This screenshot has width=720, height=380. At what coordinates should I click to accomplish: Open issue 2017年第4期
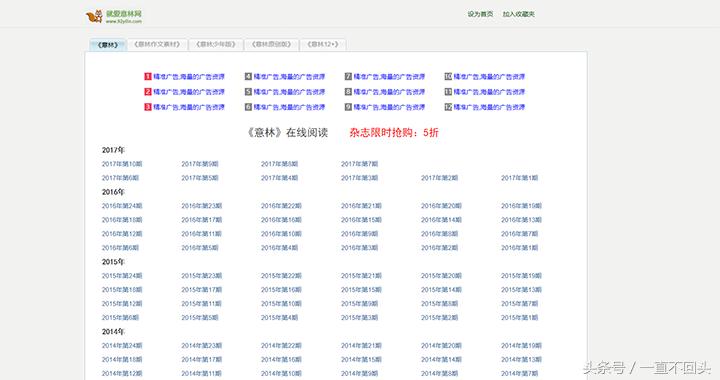(x=280, y=178)
